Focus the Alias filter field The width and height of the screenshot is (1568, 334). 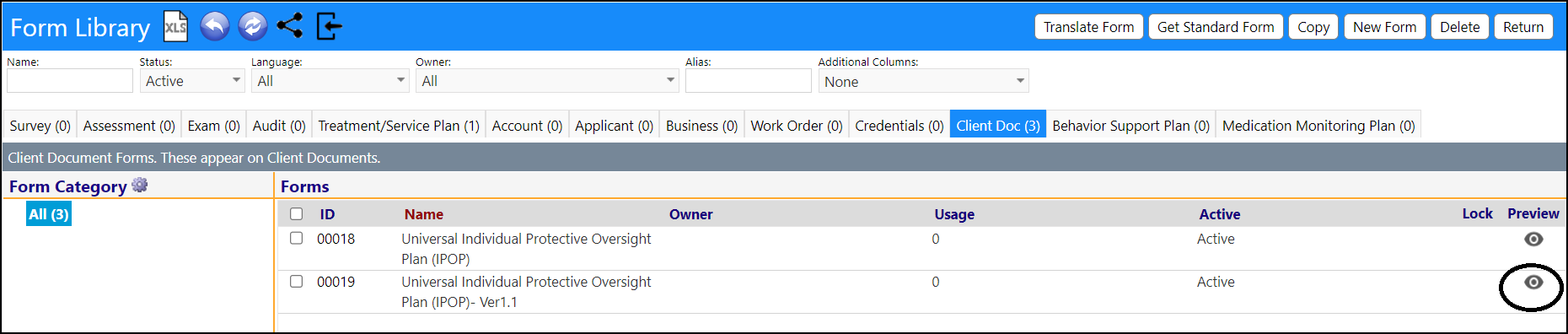pyautogui.click(x=749, y=81)
